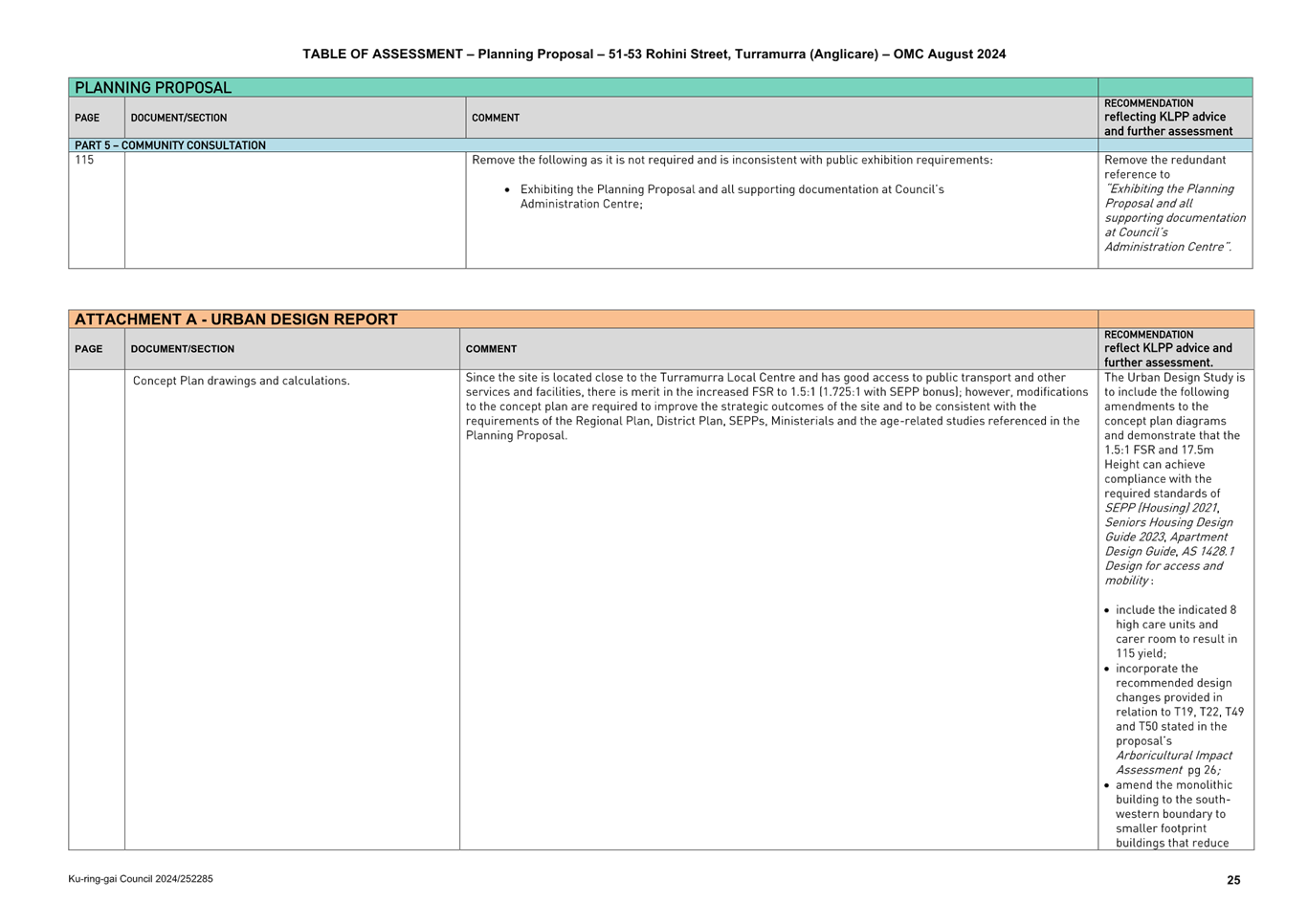Select the comment starting 'Since the site is located close'
This screenshot has width=1308, height=924.
[776, 407]
